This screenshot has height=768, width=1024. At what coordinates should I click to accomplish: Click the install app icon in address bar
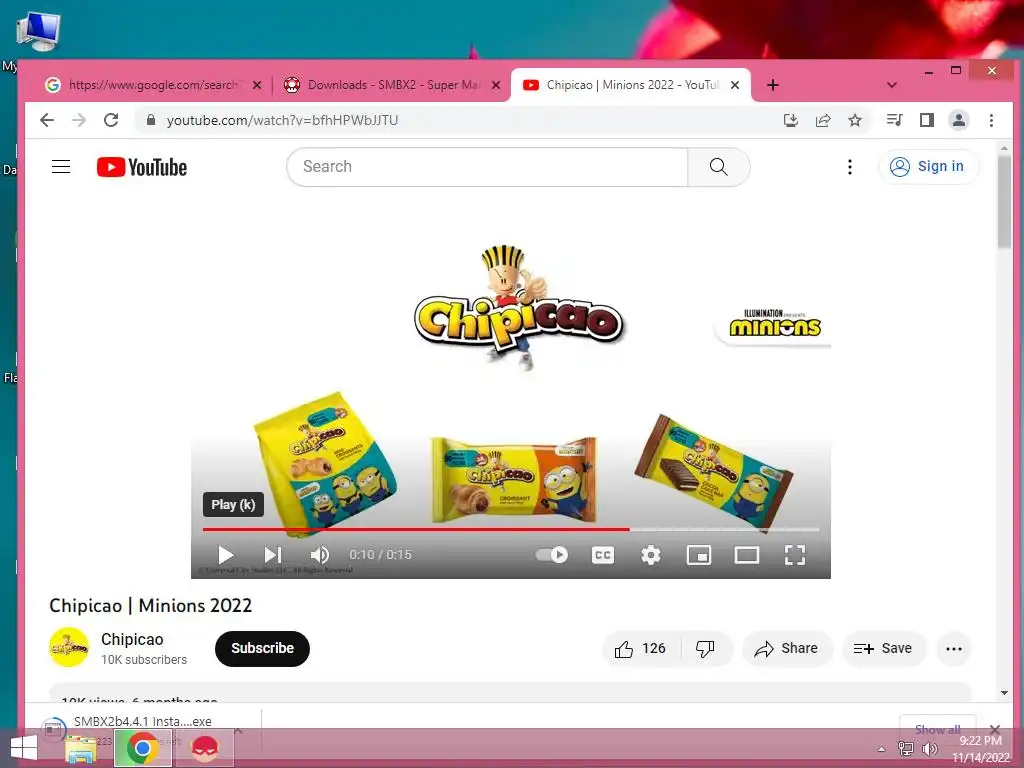(x=791, y=120)
